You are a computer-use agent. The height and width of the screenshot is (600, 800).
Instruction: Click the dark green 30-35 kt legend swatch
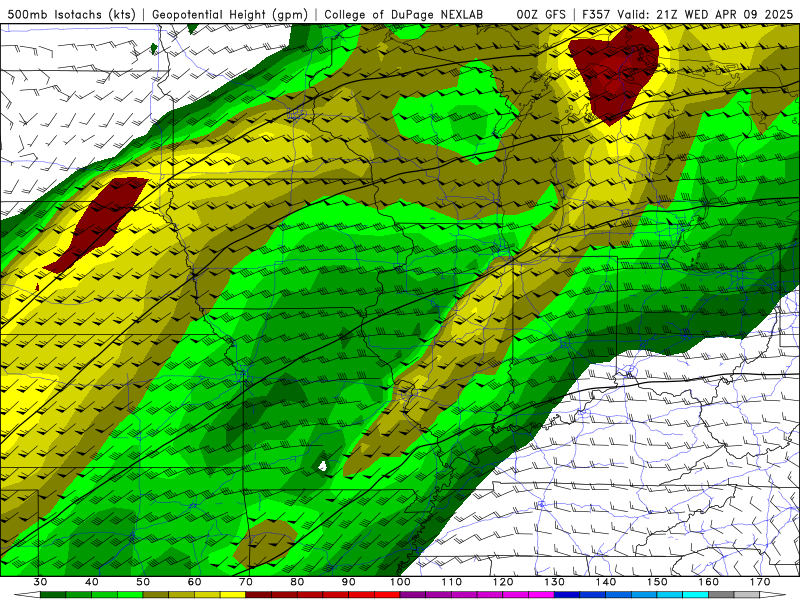(x=53, y=595)
